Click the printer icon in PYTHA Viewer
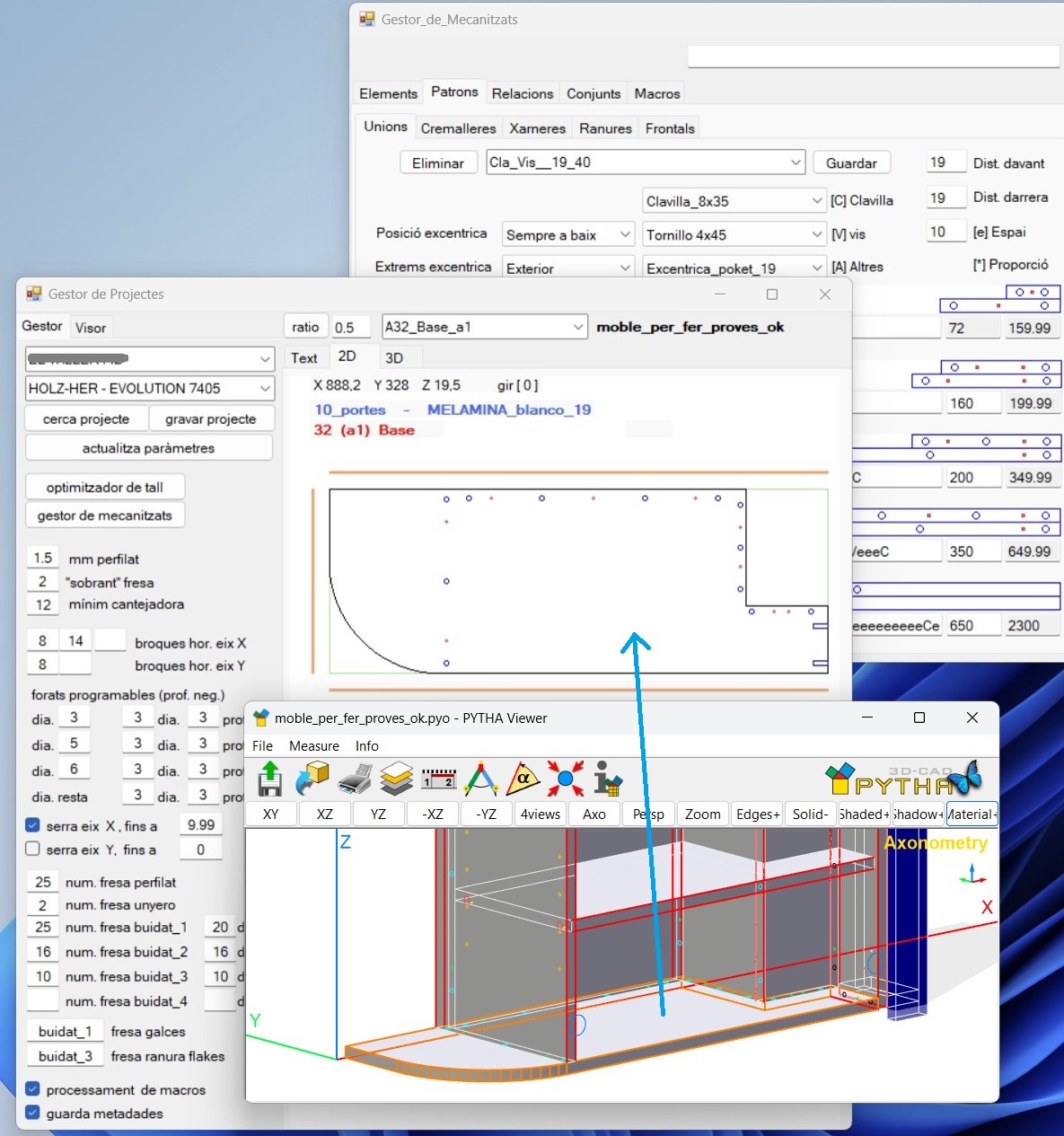This screenshot has height=1136, width=1064. [355, 779]
